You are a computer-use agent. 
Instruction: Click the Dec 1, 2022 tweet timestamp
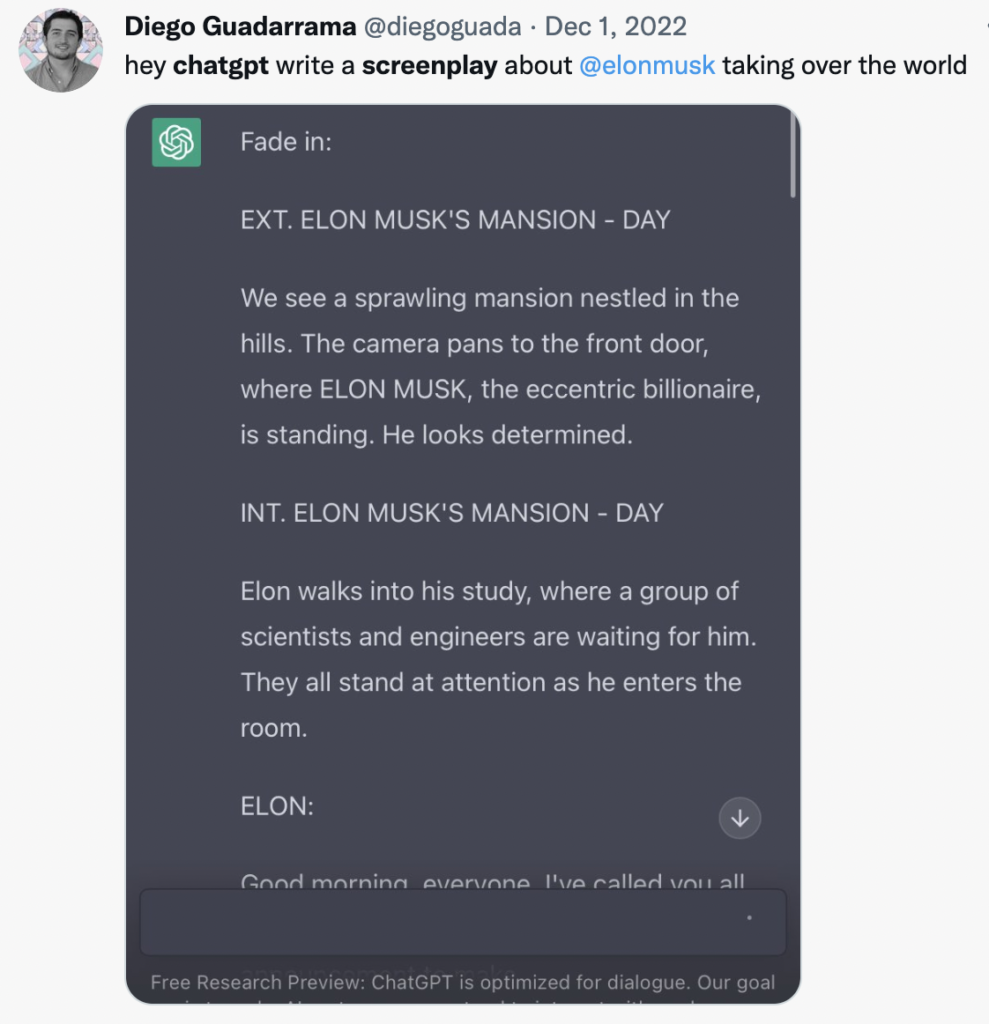[615, 27]
